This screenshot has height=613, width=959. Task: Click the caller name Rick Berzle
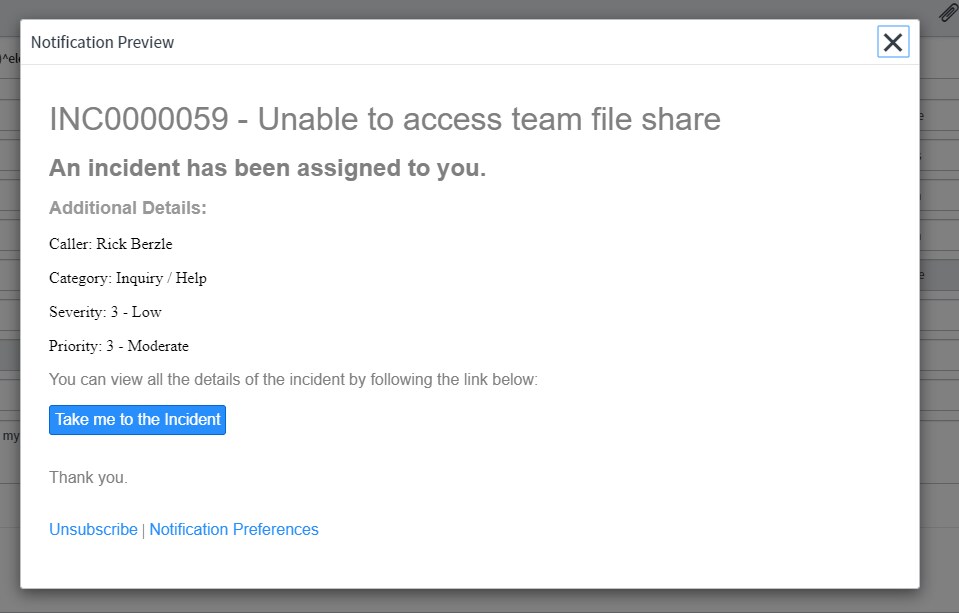pos(134,244)
